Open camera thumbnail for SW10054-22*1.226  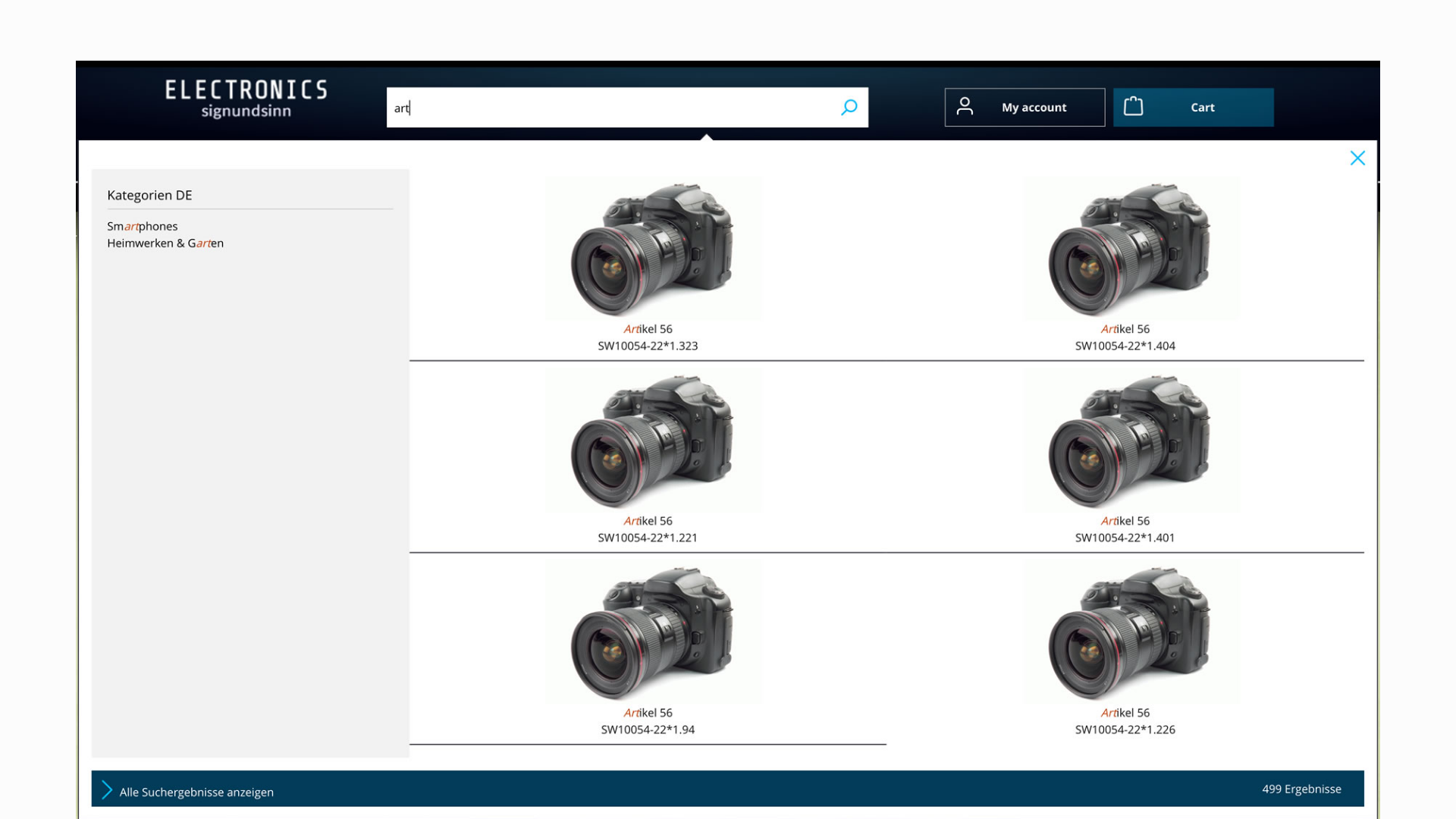pos(1130,632)
